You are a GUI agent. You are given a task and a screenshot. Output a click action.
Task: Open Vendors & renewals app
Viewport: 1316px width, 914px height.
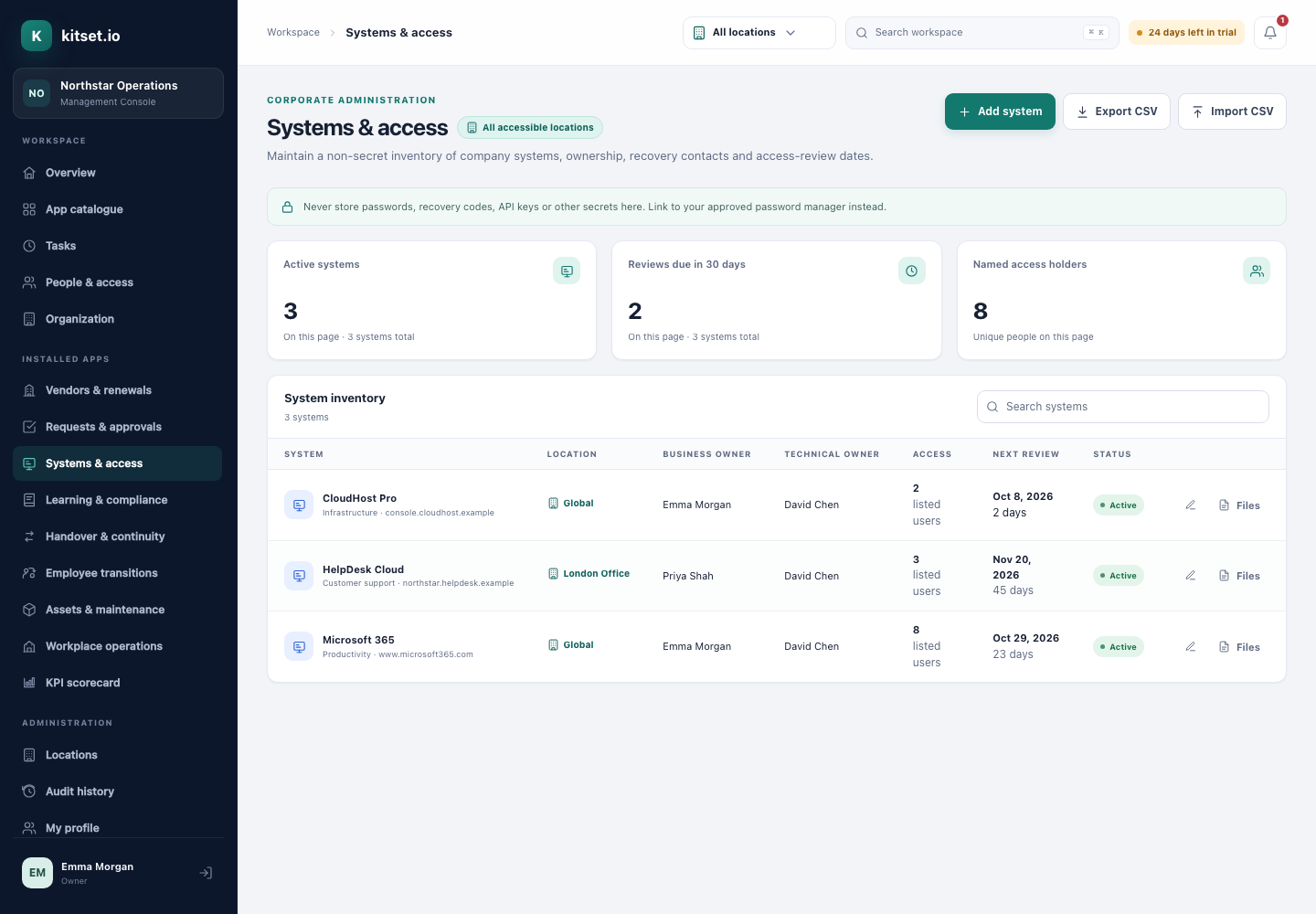[x=118, y=390]
